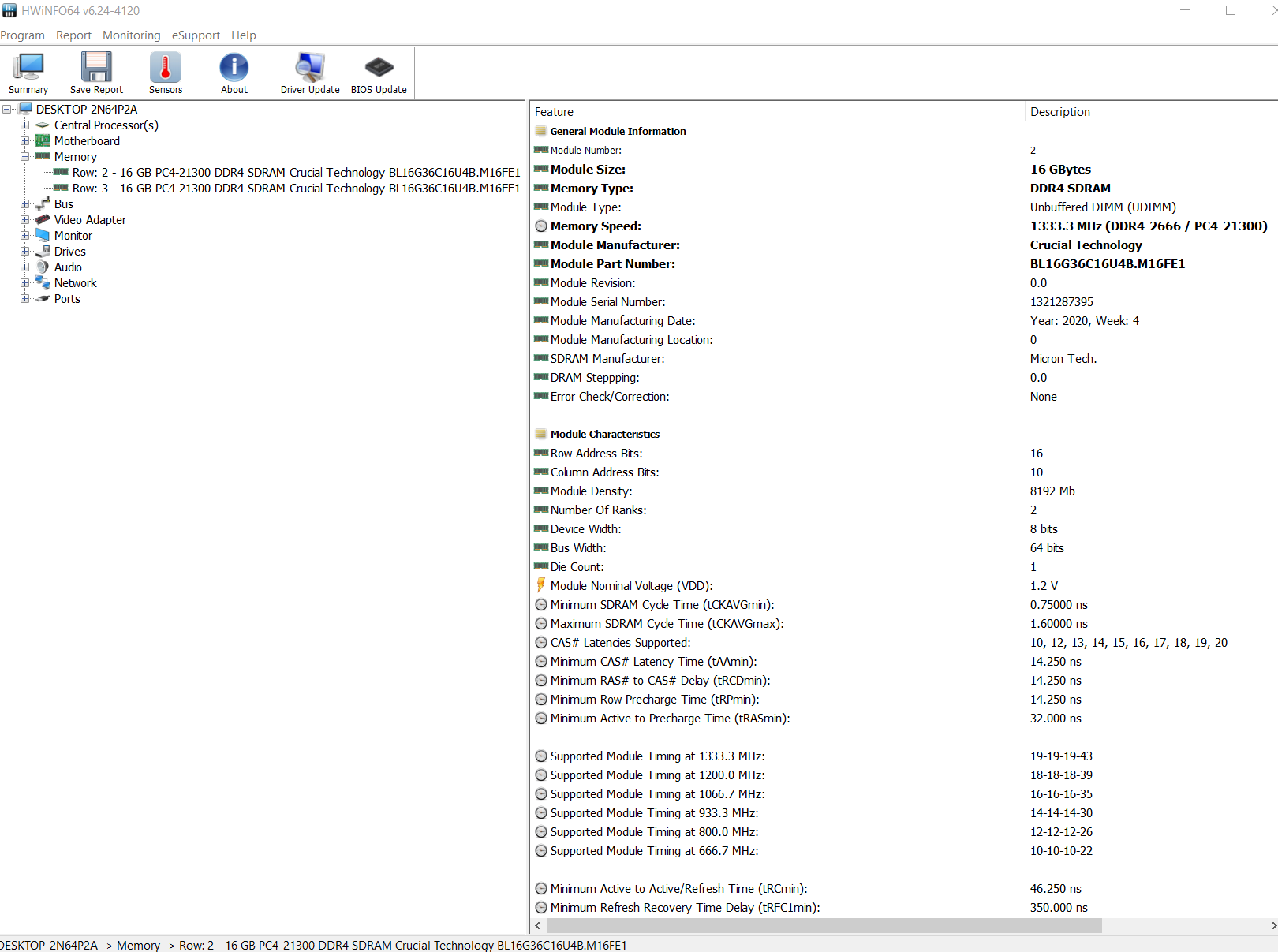Expand the Central Processor(s) node
The height and width of the screenshot is (952, 1278).
coord(24,125)
